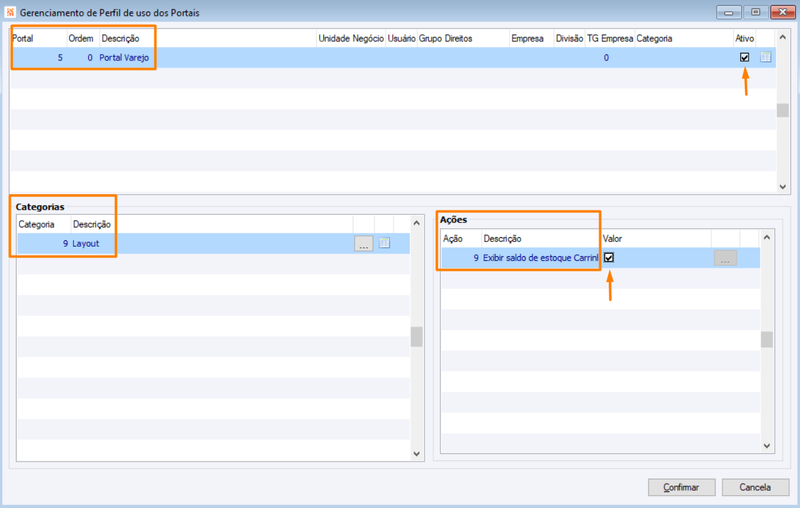The height and width of the screenshot is (508, 800).
Task: Select 'Exibir saldo de estoque Carrinl' action
Action: coord(540,258)
